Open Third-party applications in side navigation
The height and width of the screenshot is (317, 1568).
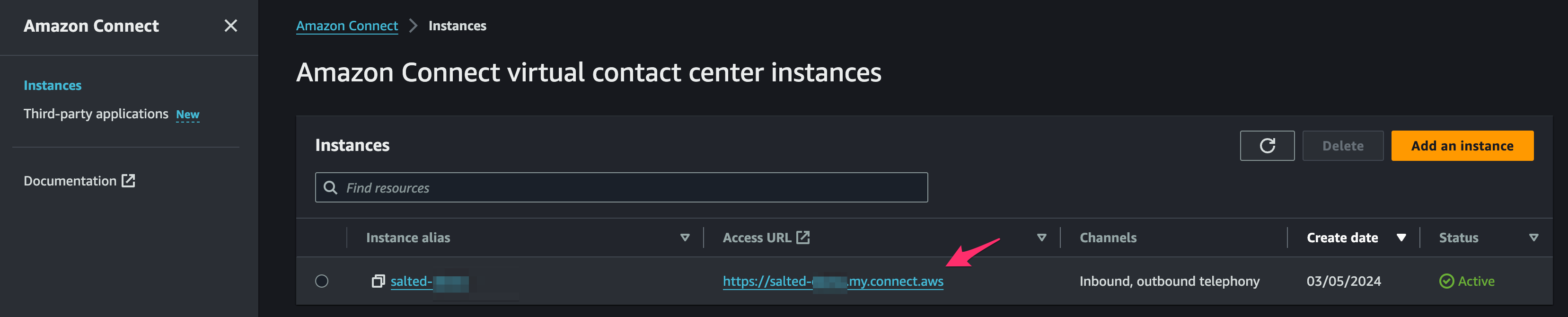pyautogui.click(x=96, y=114)
